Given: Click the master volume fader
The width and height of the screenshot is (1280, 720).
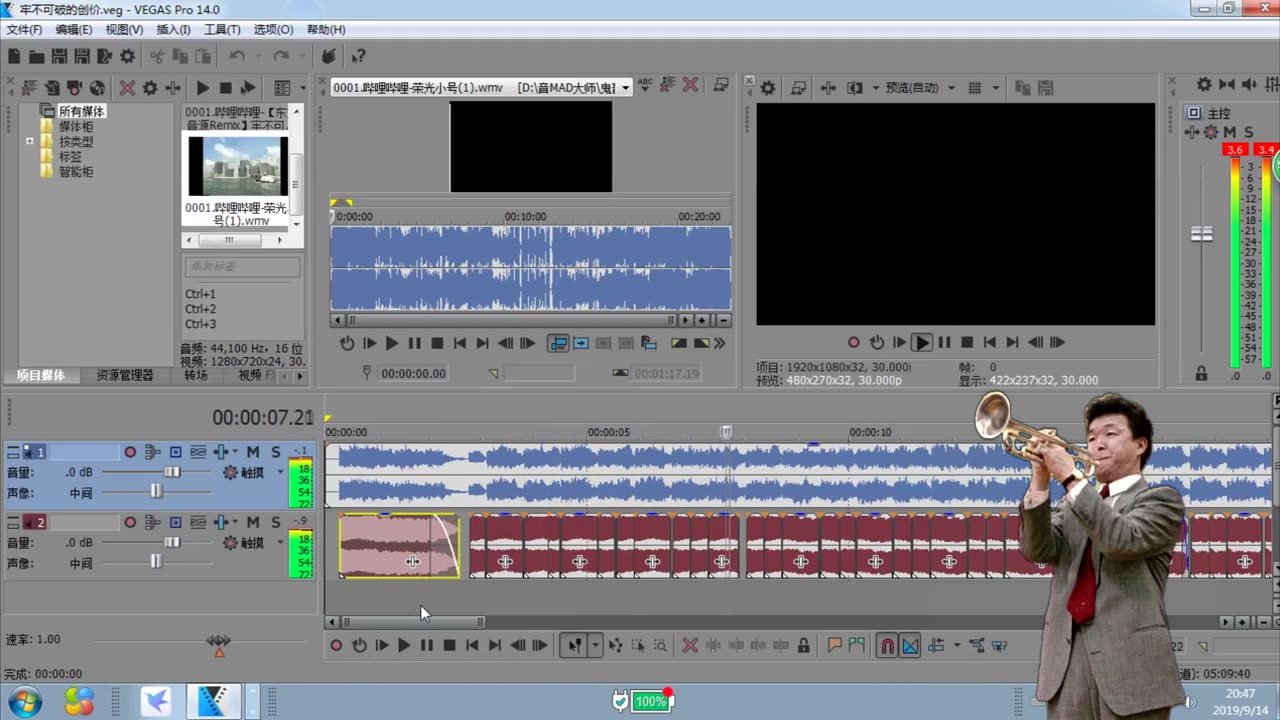Looking at the screenshot, I should click(1201, 234).
